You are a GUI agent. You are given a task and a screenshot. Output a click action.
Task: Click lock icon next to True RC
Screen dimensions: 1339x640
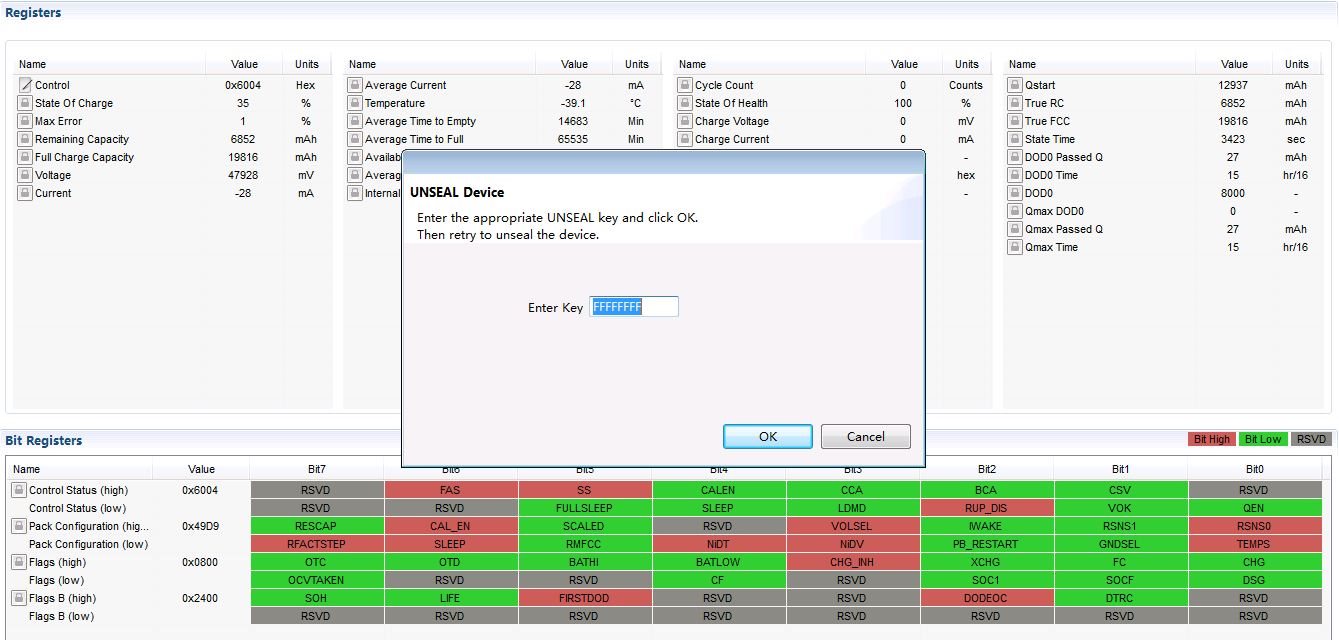(1015, 103)
